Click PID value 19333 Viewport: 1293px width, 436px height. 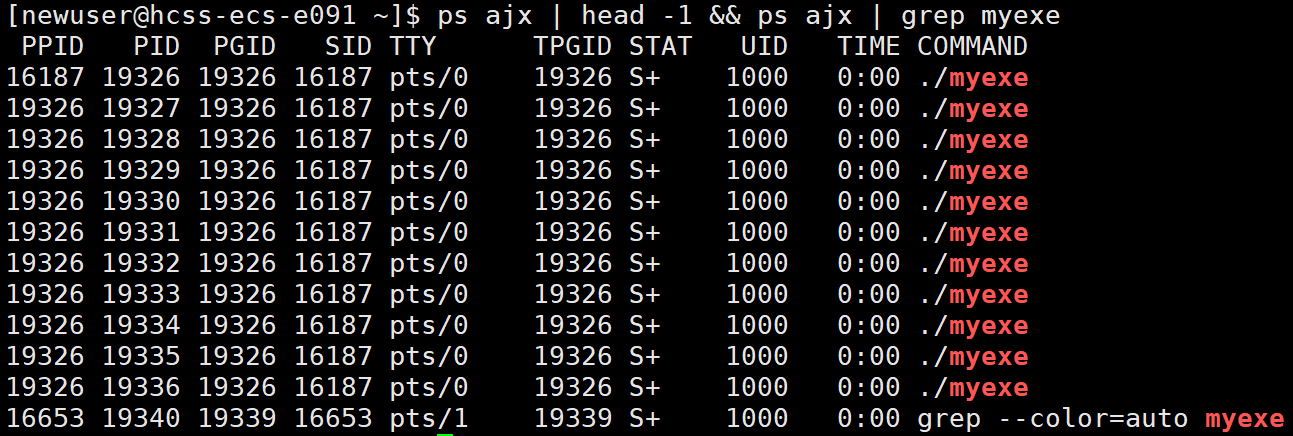pos(141,294)
